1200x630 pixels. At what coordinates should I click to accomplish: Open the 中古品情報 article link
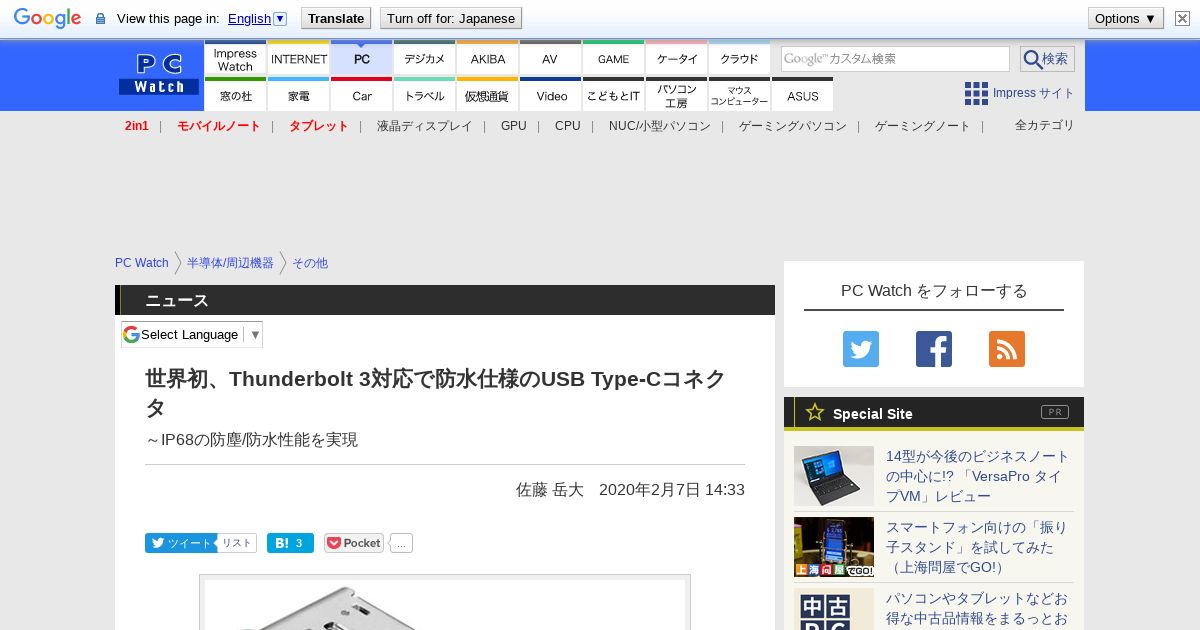click(x=977, y=608)
